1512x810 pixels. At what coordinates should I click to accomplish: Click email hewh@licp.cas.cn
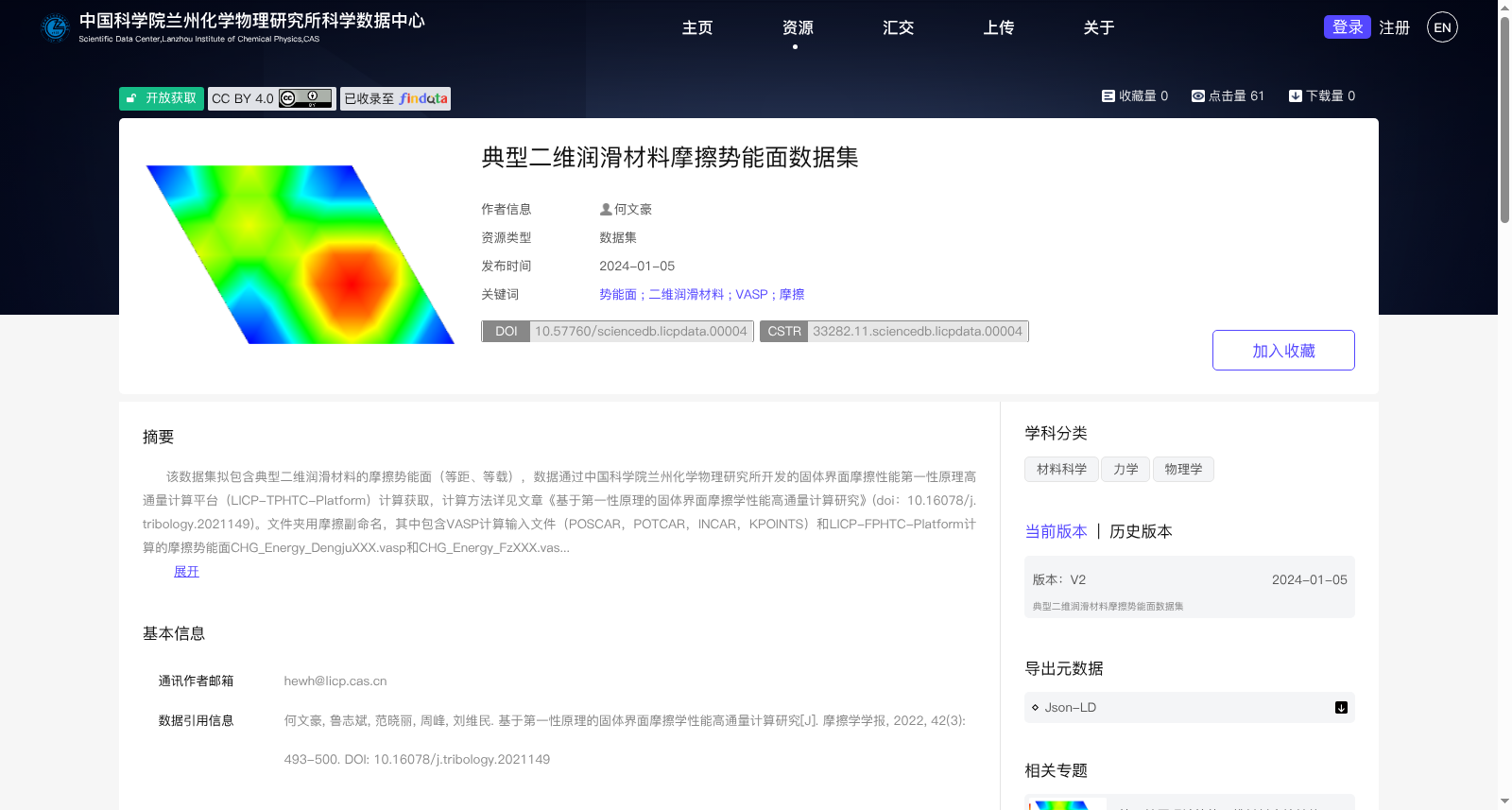coord(335,681)
